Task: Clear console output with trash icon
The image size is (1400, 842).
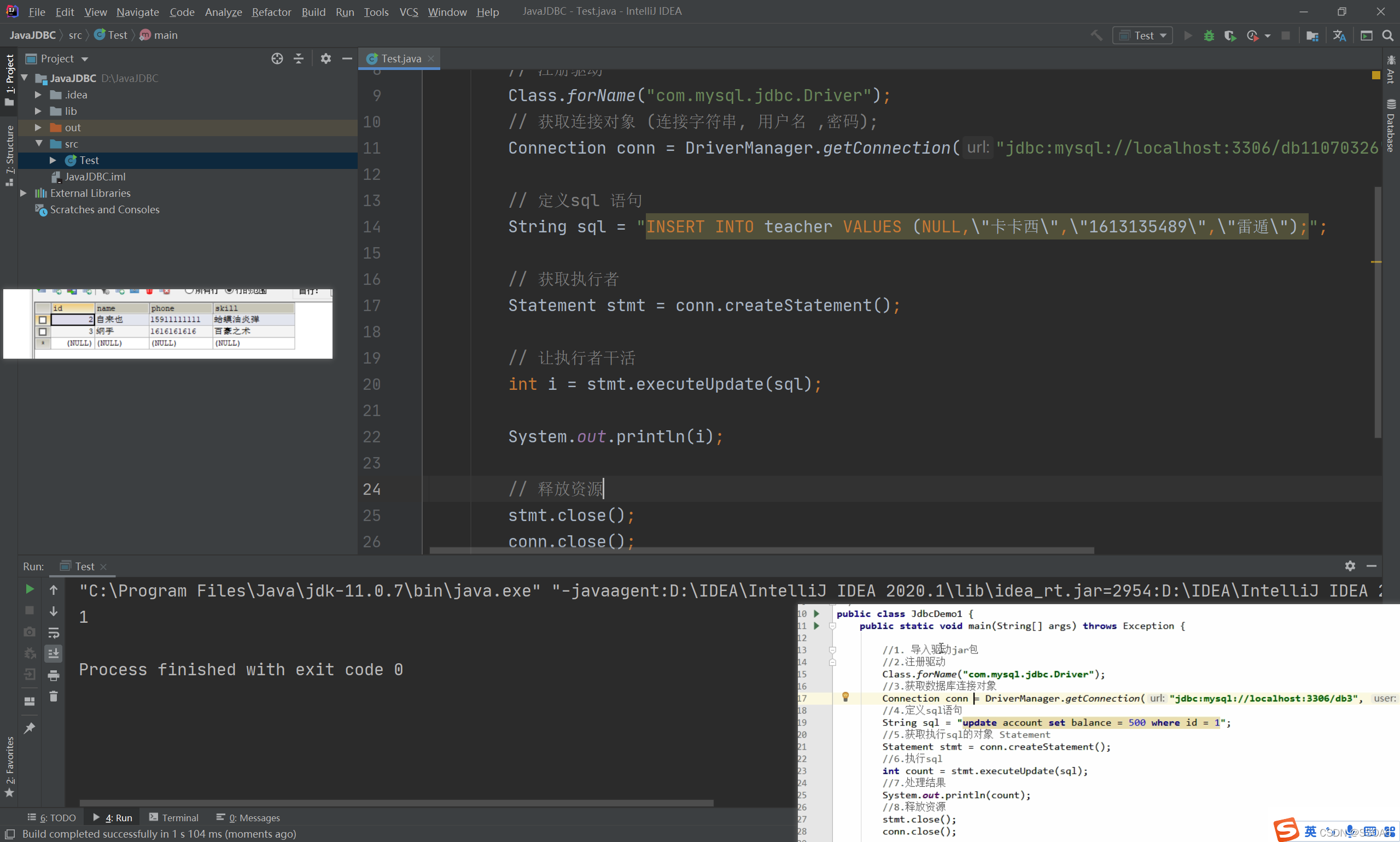Action: click(x=54, y=696)
